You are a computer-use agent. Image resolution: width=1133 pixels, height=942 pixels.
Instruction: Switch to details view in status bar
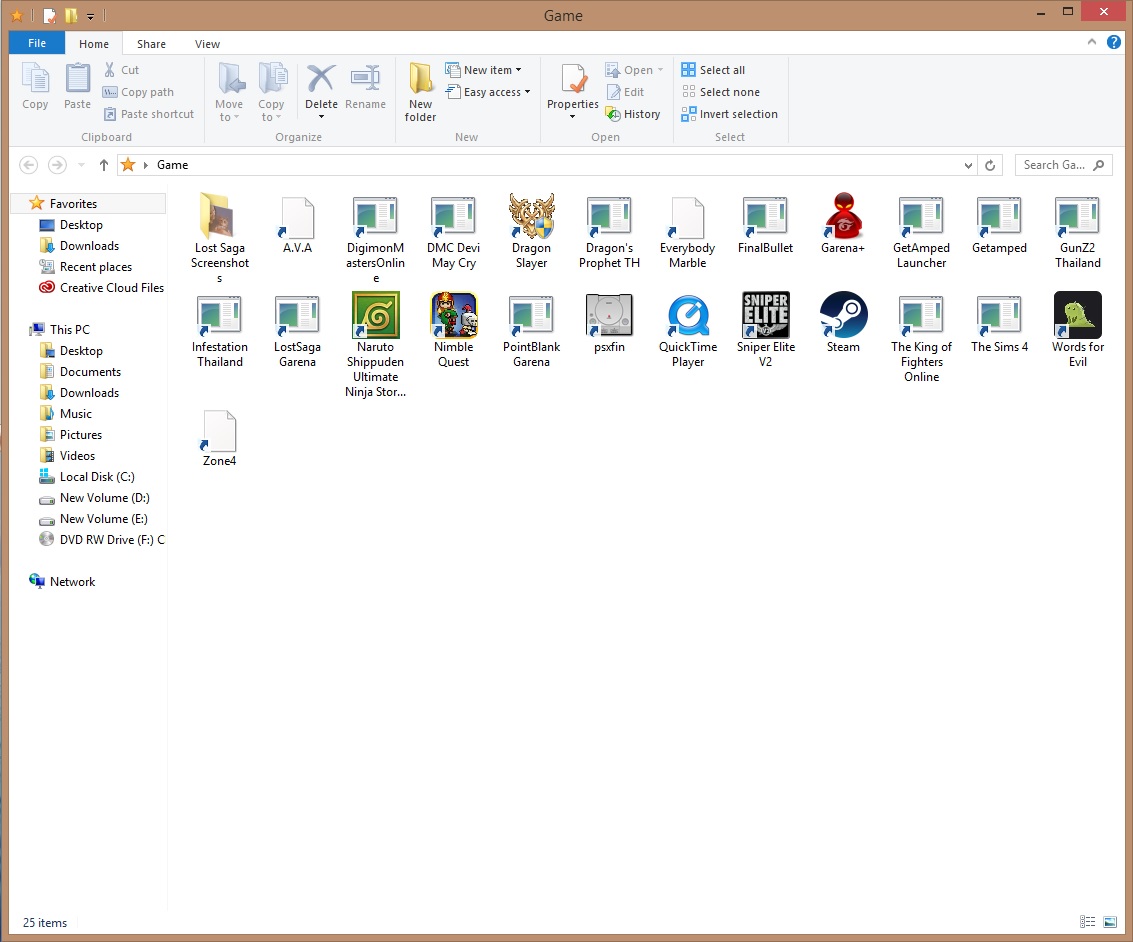[x=1088, y=922]
